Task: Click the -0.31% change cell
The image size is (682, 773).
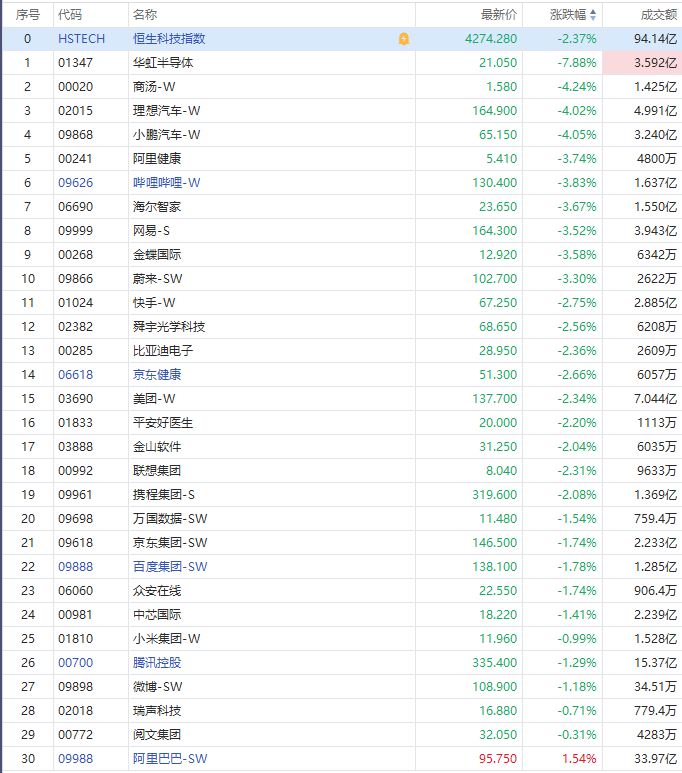Action: (x=577, y=735)
